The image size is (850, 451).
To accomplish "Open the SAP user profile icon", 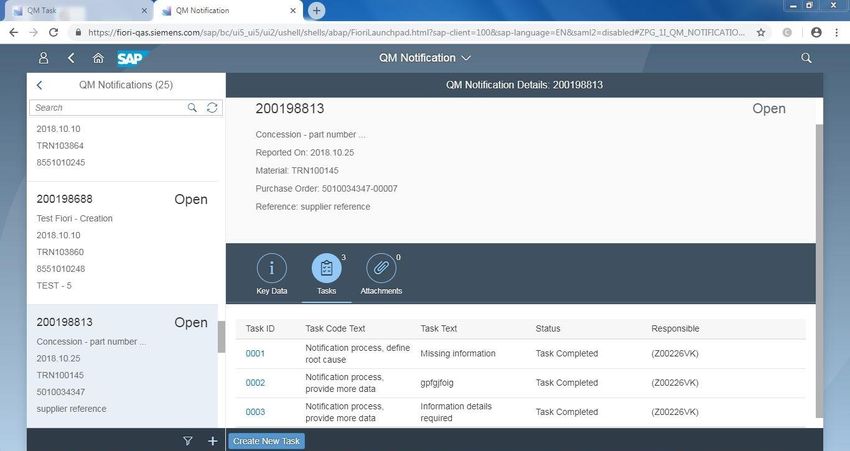I will [43, 58].
